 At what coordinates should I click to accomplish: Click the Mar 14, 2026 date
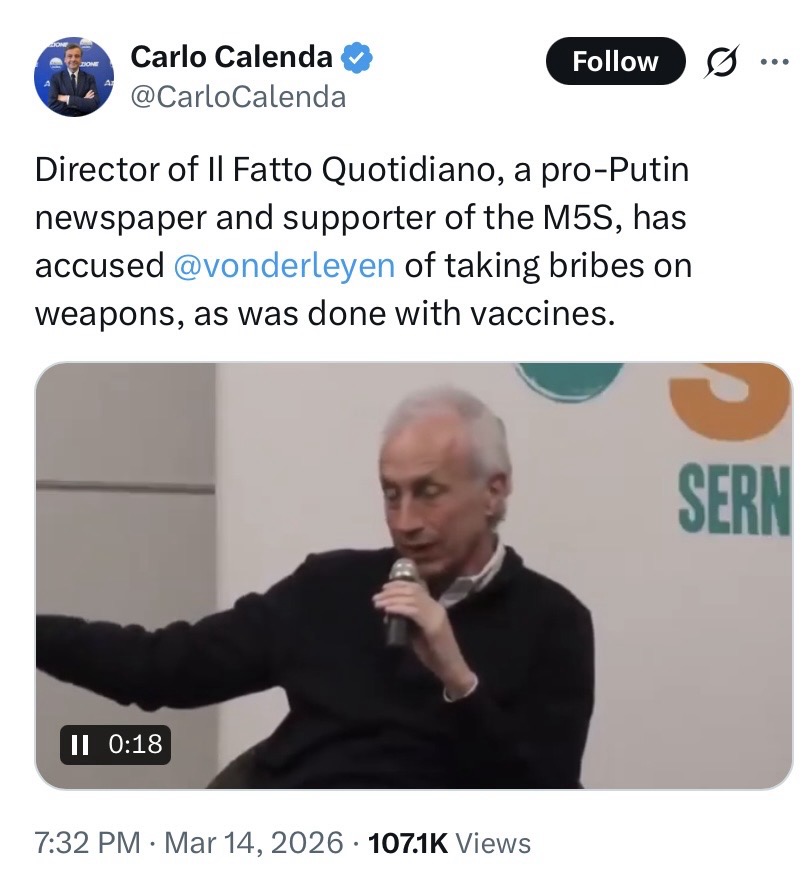pyautogui.click(x=254, y=843)
